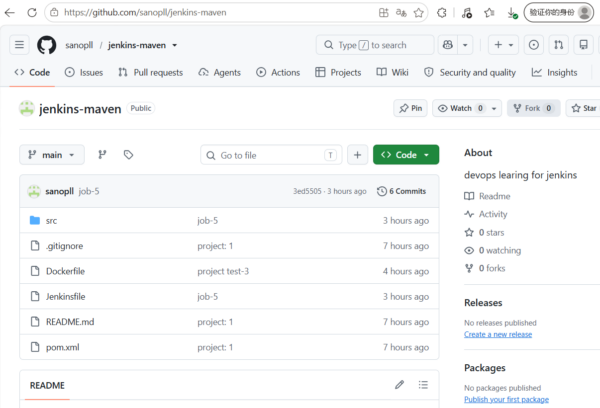Fork the repository with Fork button
This screenshot has height=408, width=600.
533,108
